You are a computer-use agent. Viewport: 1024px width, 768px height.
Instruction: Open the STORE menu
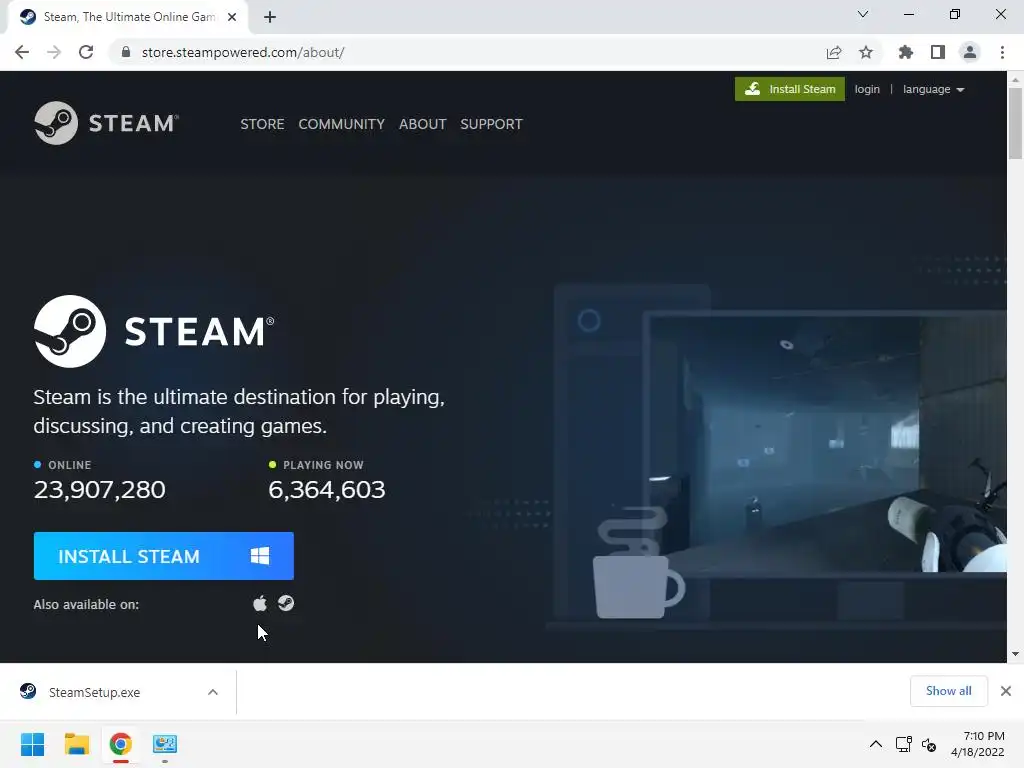262,124
